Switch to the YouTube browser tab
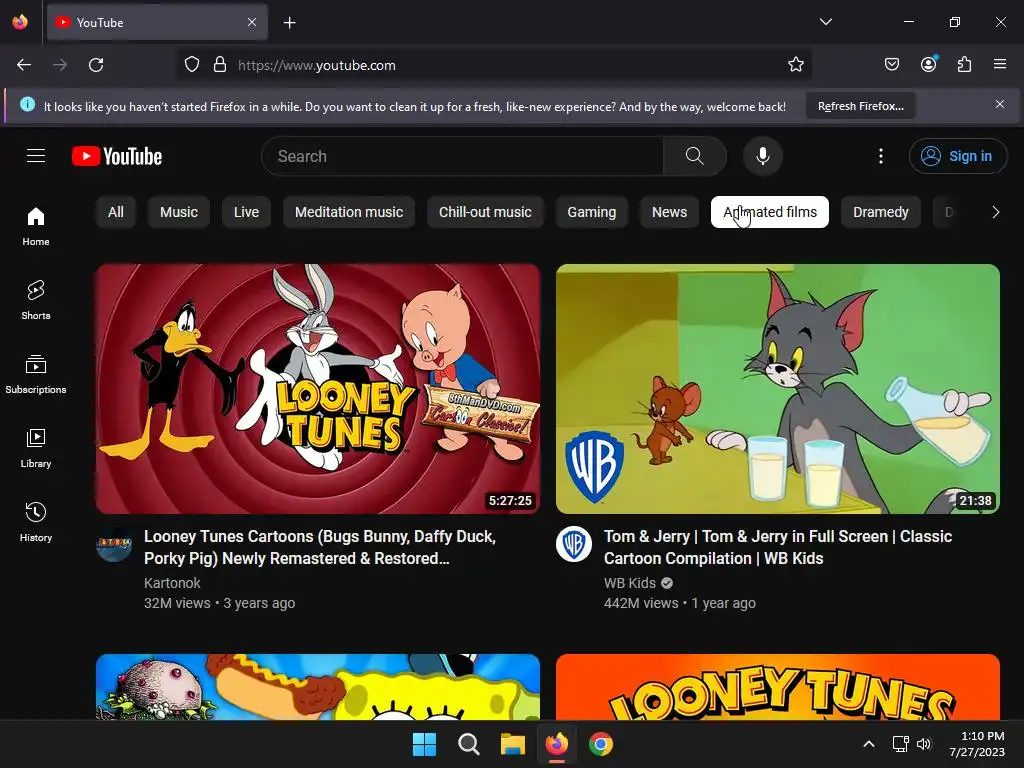Image resolution: width=1024 pixels, height=768 pixels. [x=157, y=22]
